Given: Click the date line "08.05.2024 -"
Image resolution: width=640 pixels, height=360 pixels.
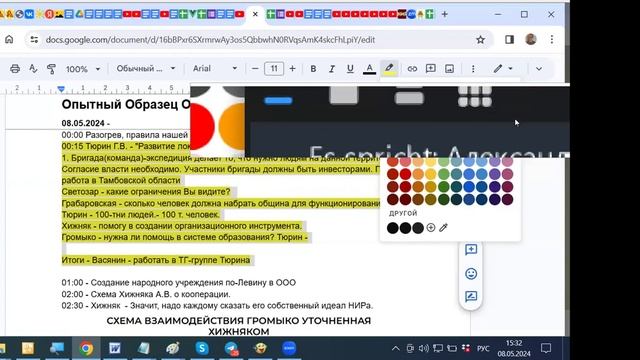Looking at the screenshot, I should click(86, 123).
